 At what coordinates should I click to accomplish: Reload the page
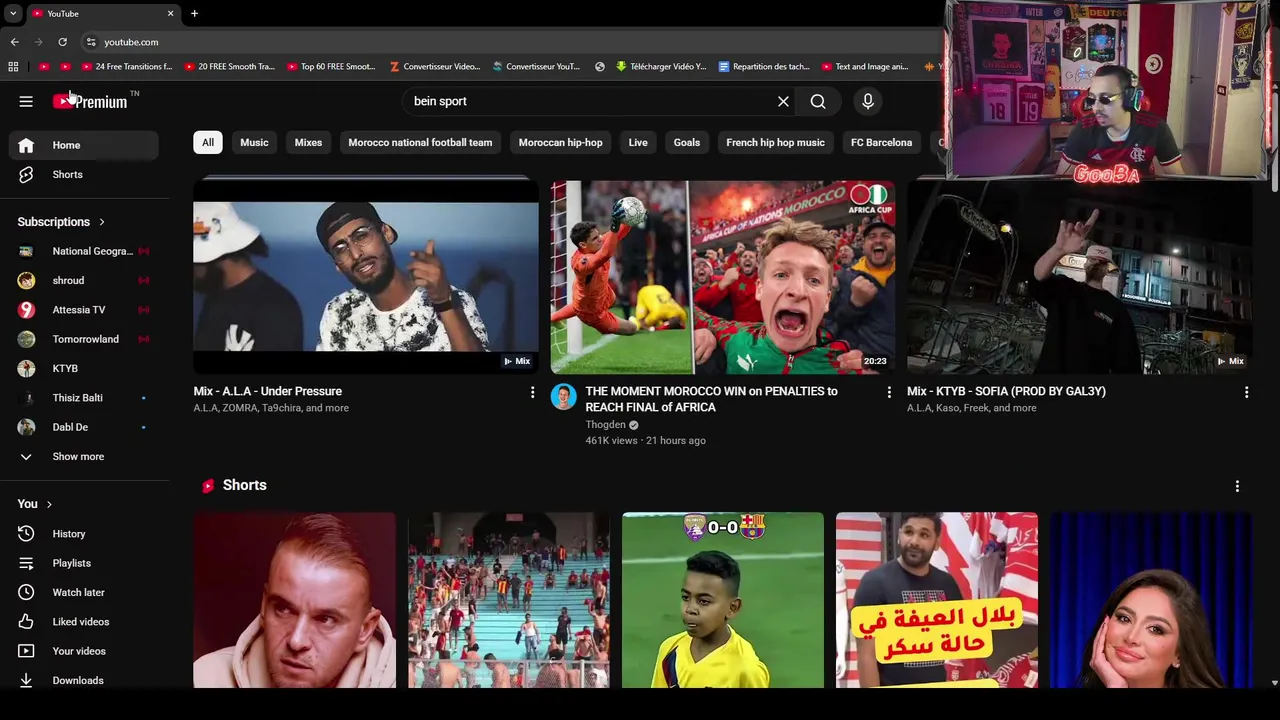[62, 42]
